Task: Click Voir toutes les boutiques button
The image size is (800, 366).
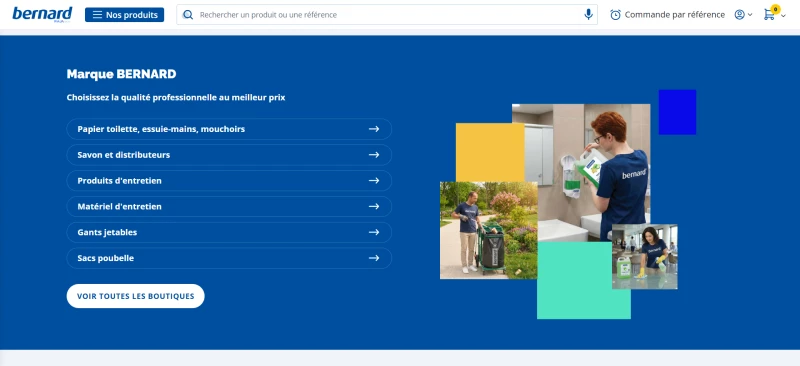Action: (135, 296)
